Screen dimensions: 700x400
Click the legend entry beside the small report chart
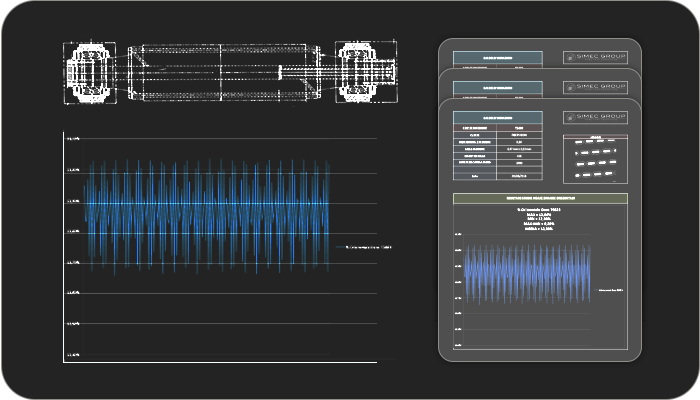608,290
